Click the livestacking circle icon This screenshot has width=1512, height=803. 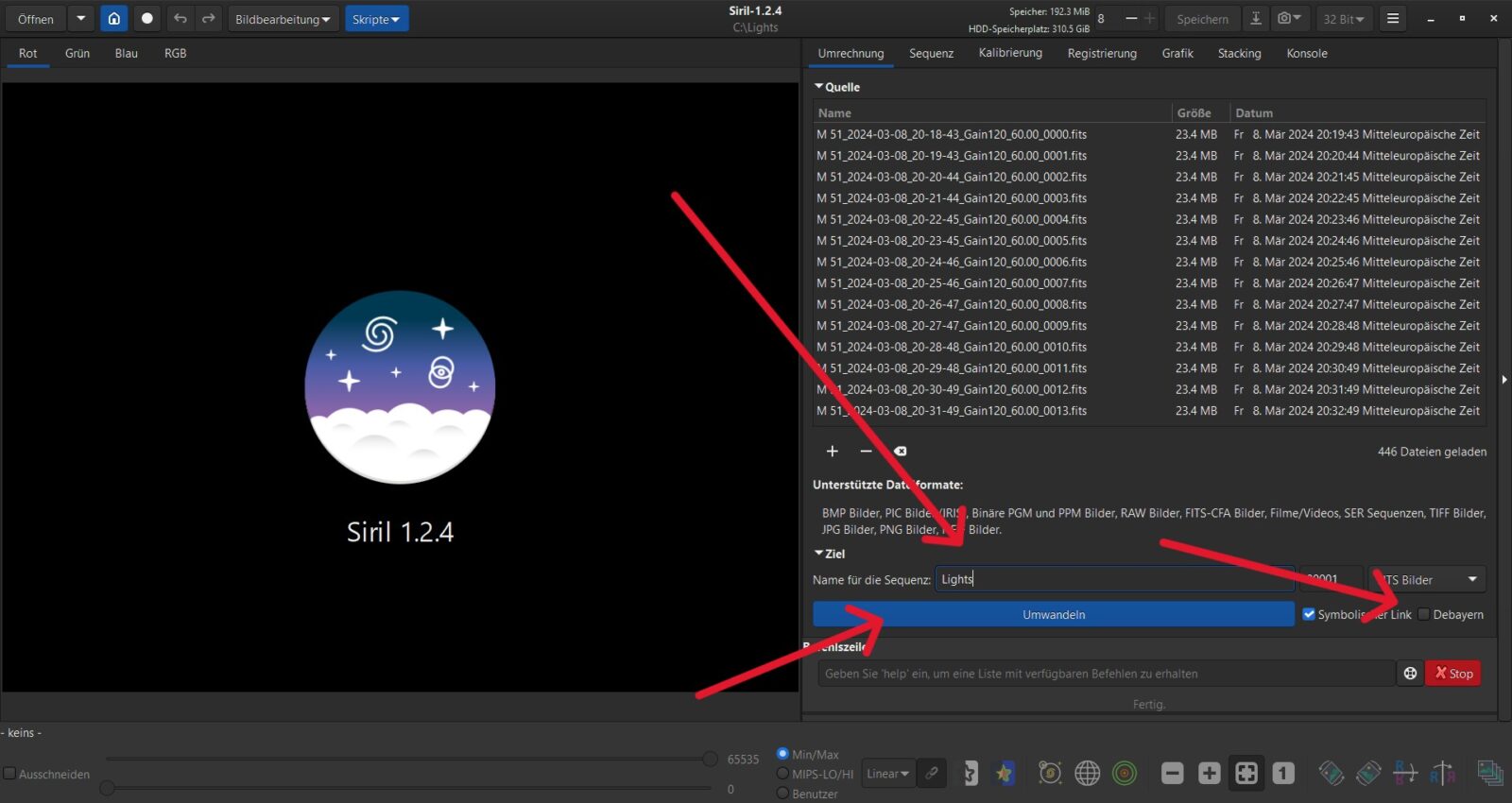point(146,19)
